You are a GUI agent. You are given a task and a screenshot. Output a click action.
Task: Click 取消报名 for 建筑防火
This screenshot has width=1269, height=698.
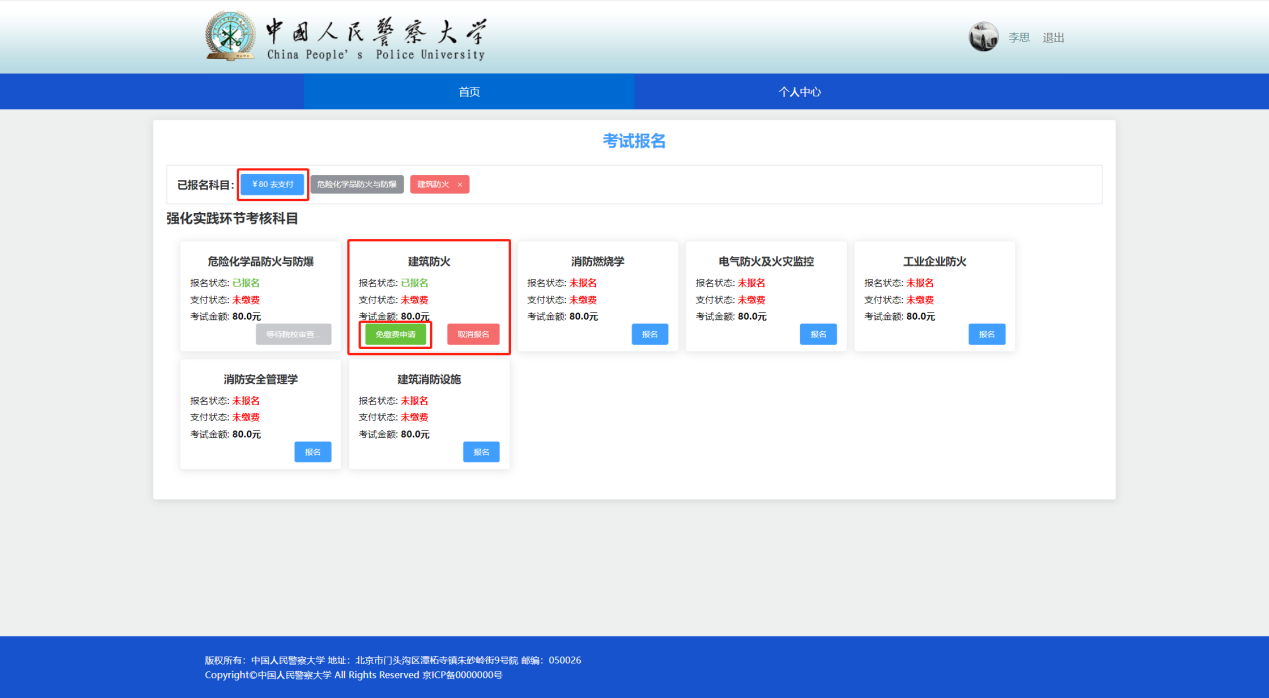tap(473, 334)
